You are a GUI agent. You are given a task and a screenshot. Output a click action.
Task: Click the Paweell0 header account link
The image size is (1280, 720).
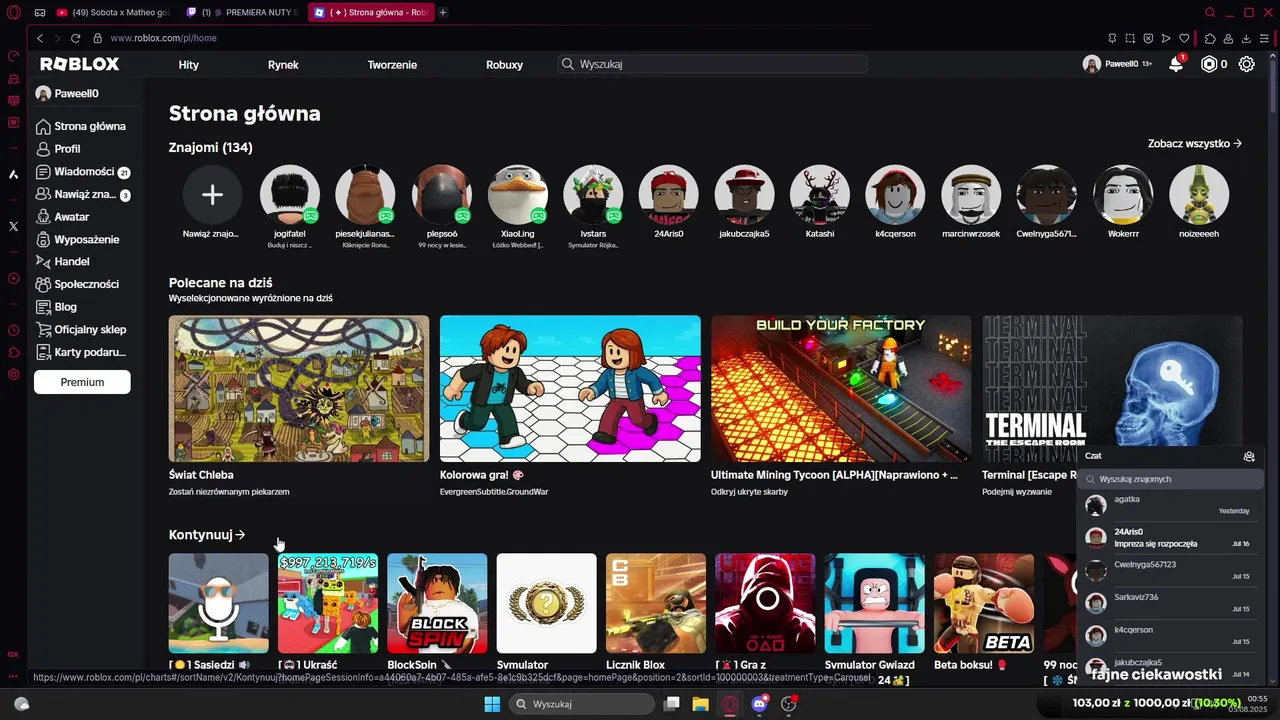1116,64
